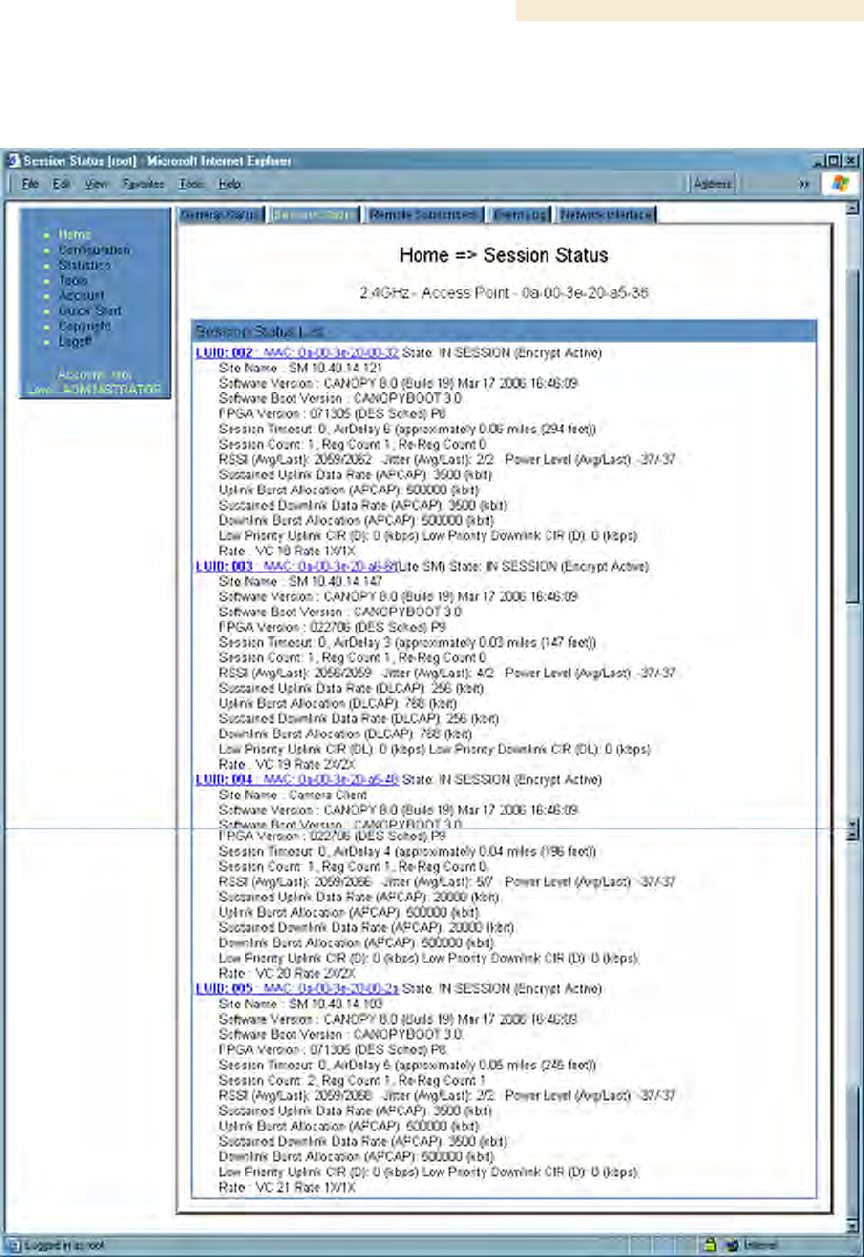
Task: Click Logoff in the sidebar
Action: [76, 342]
